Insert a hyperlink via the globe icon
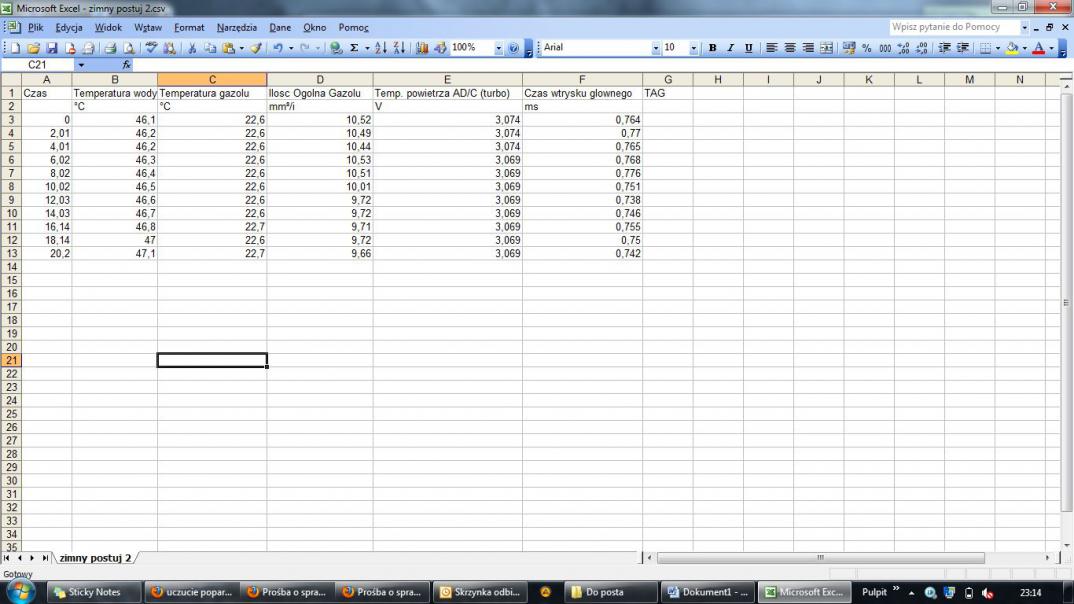This screenshot has width=1074, height=604. [336, 48]
